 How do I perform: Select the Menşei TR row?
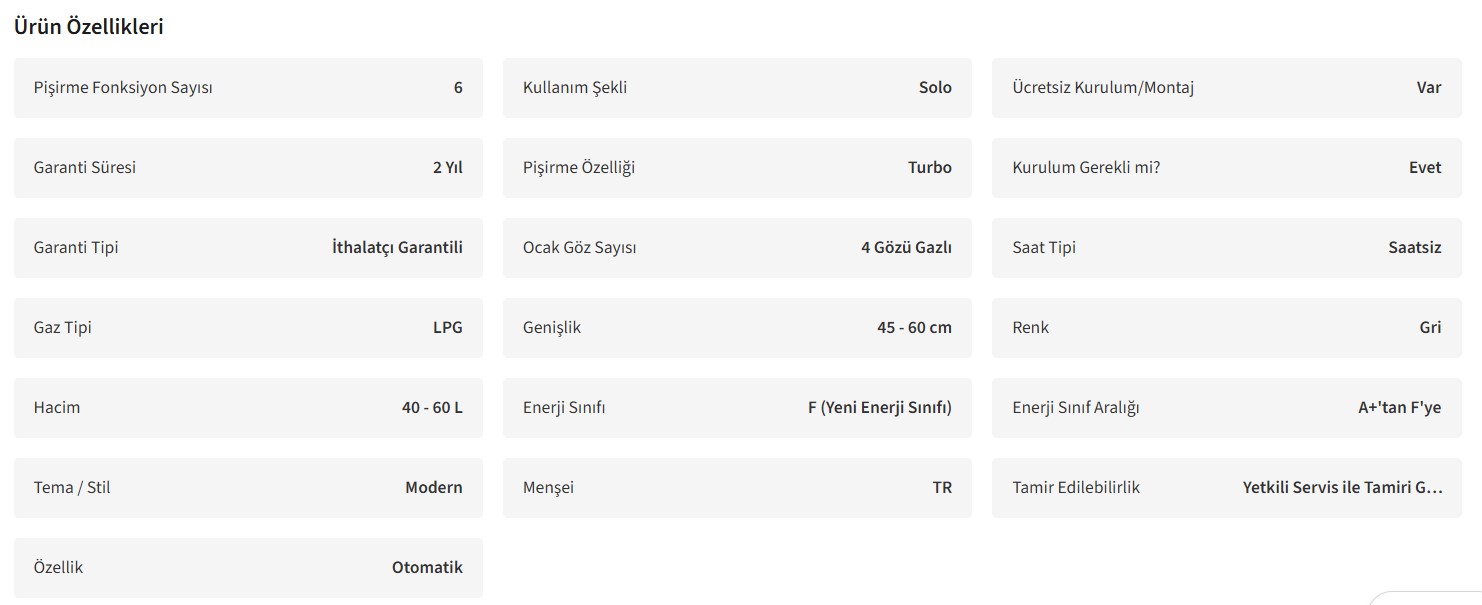(x=737, y=488)
